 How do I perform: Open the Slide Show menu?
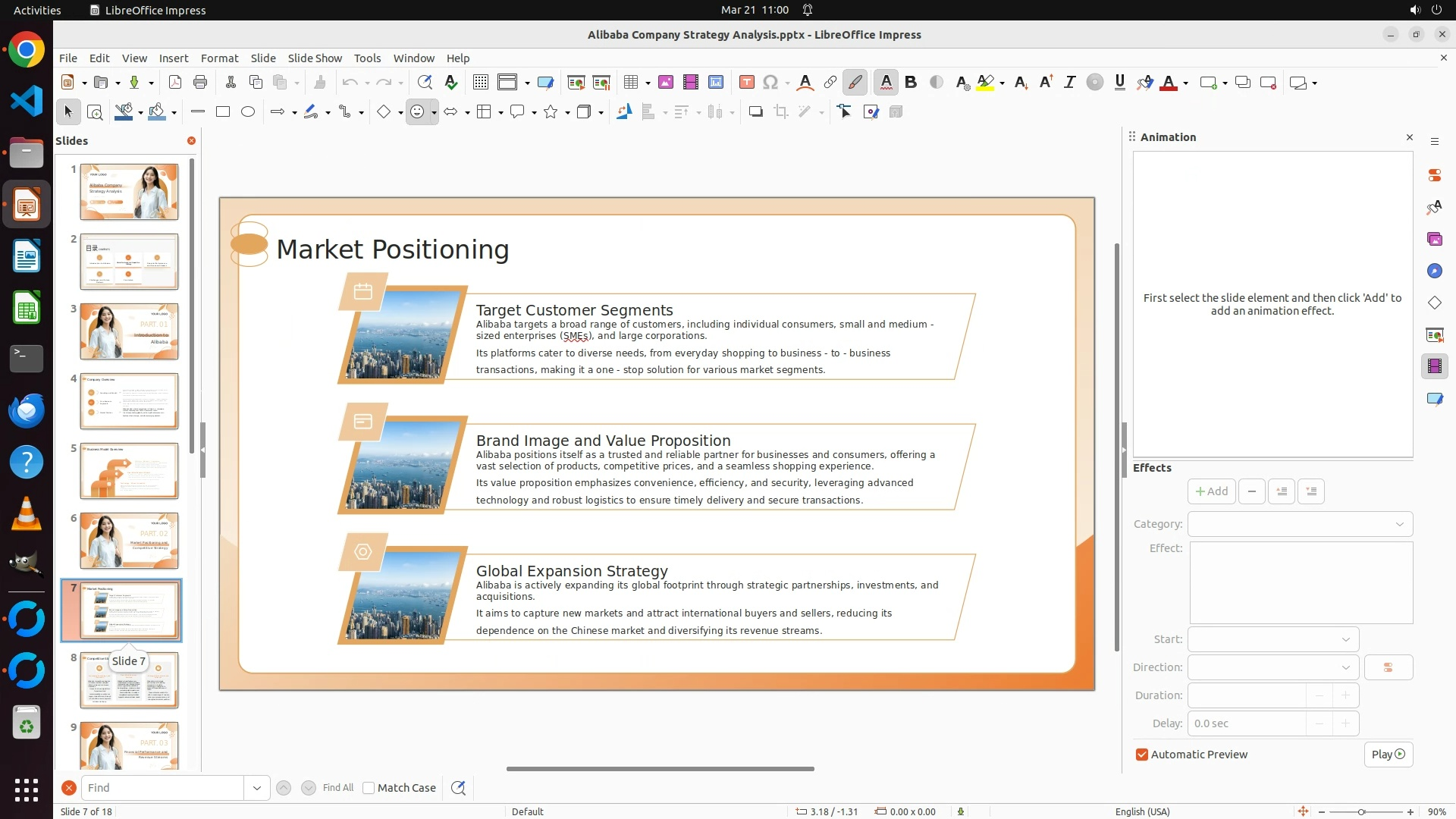(315, 58)
